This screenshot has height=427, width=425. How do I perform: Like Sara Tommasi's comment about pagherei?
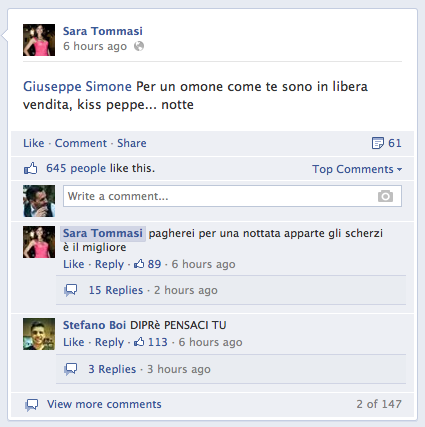74,264
